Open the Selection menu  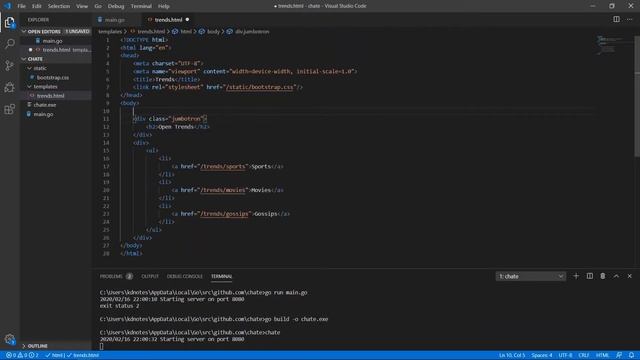pyautogui.click(x=59, y=6)
